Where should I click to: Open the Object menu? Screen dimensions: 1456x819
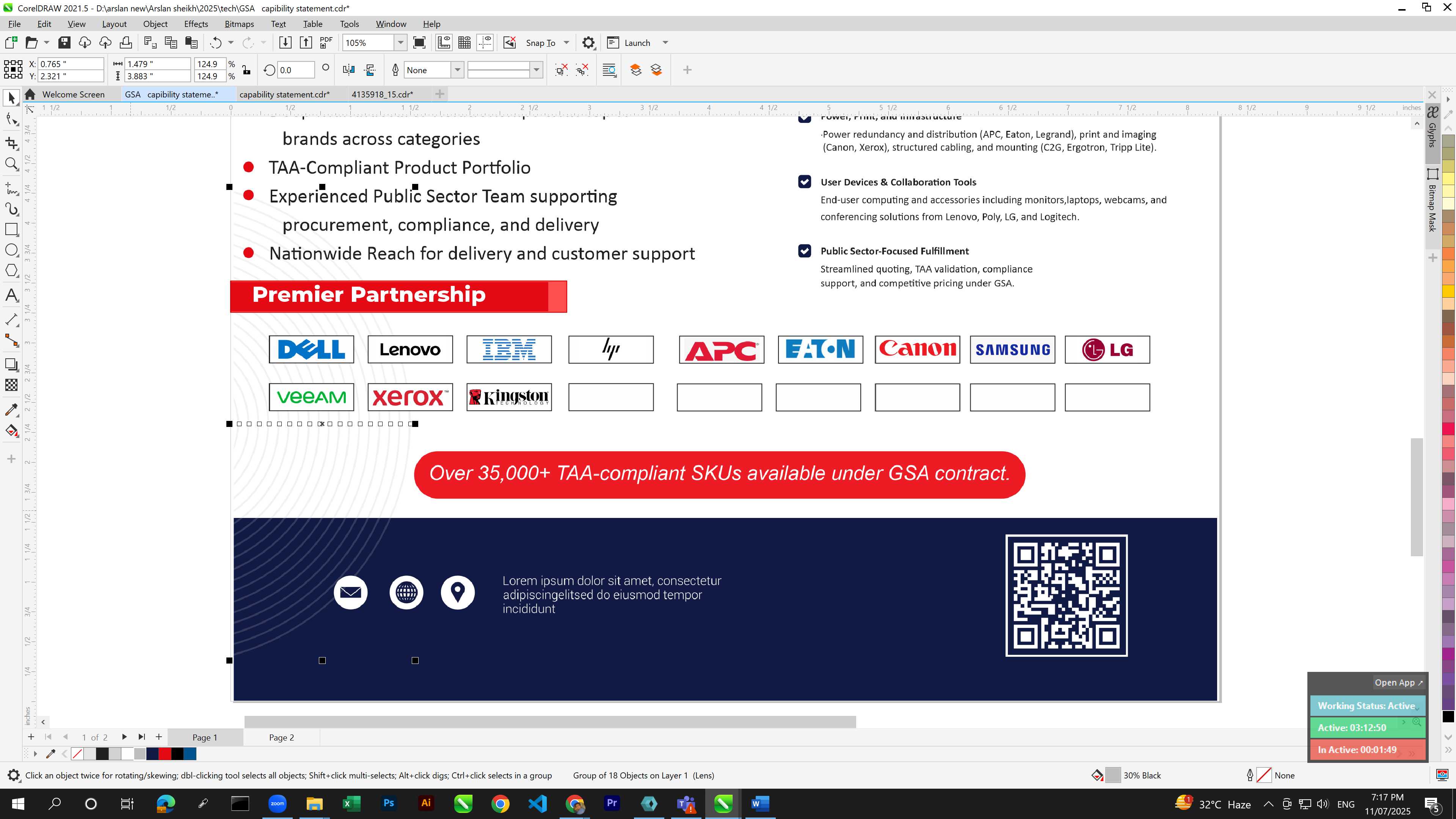(x=155, y=24)
